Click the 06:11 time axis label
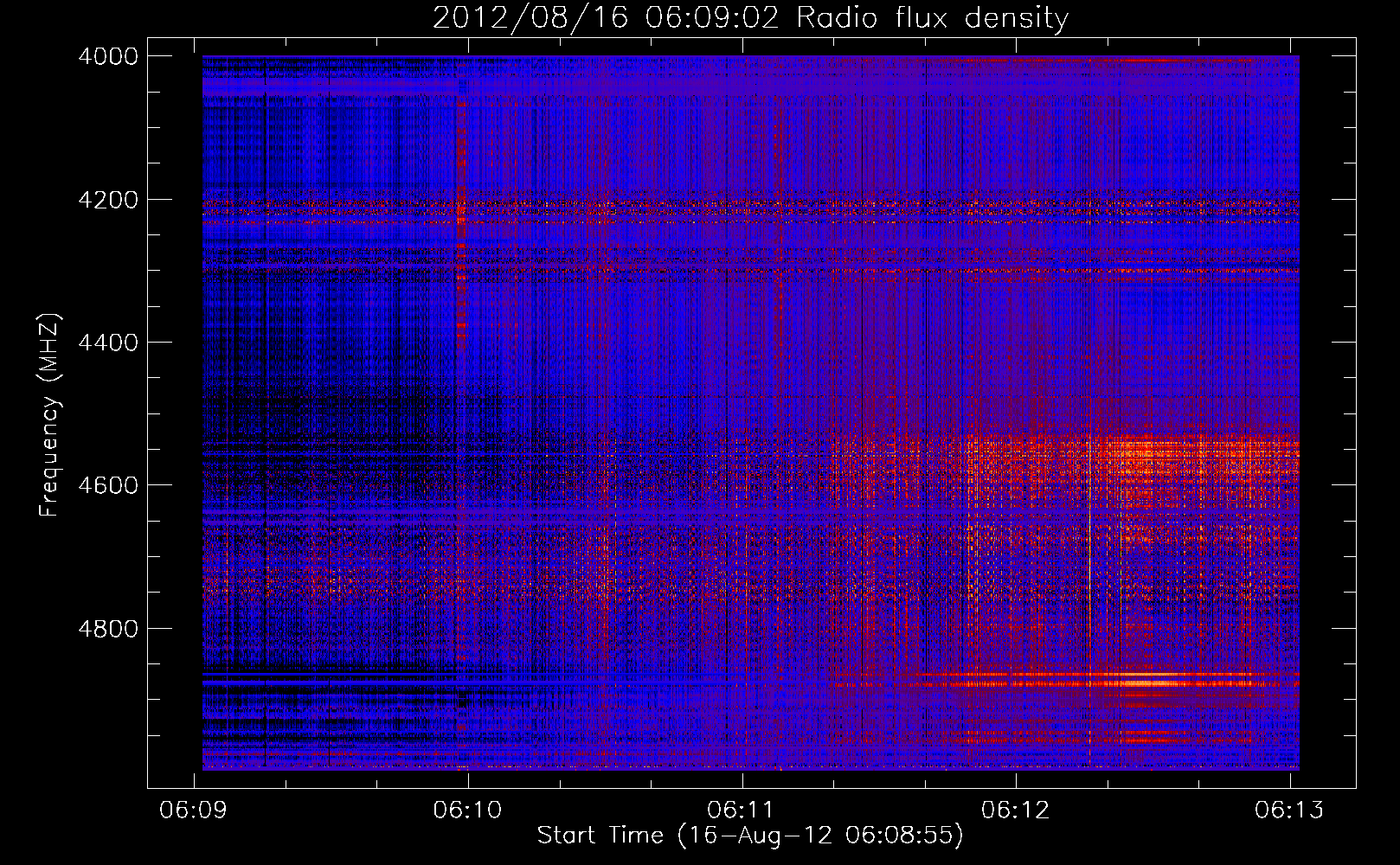 click(x=742, y=810)
